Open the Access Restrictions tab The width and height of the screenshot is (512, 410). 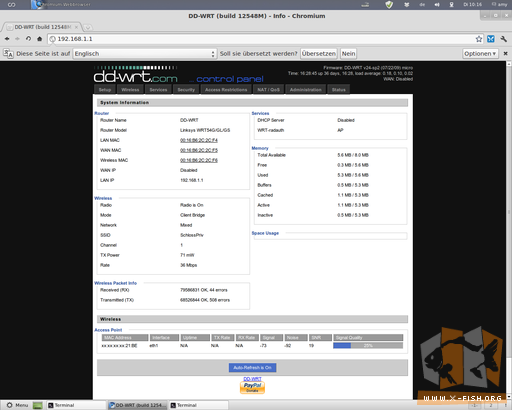tap(226, 90)
